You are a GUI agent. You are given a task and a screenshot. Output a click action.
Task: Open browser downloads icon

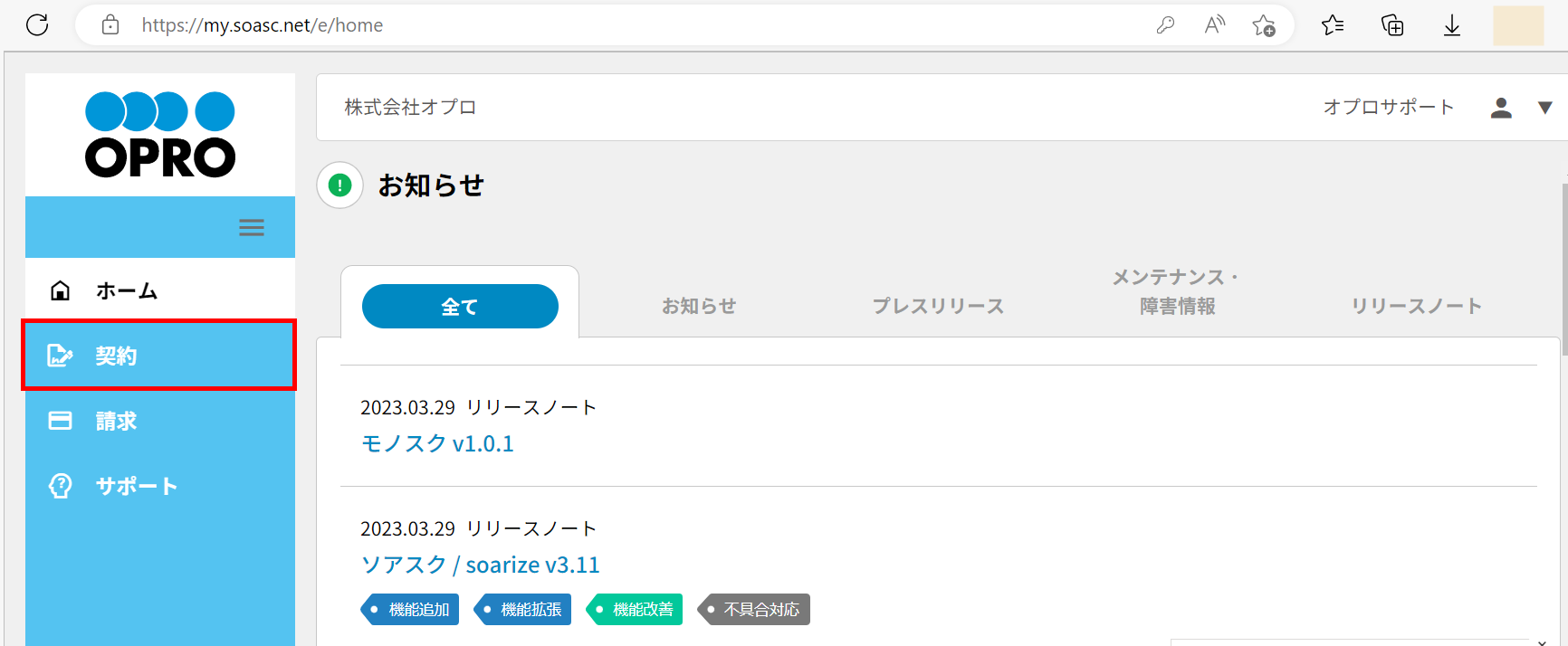pos(1452,25)
